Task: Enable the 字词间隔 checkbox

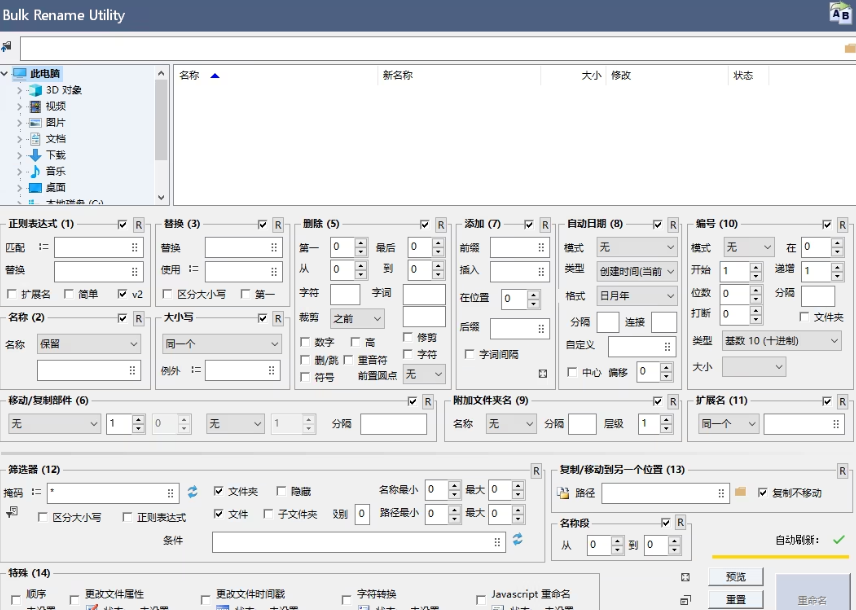Action: 469,354
